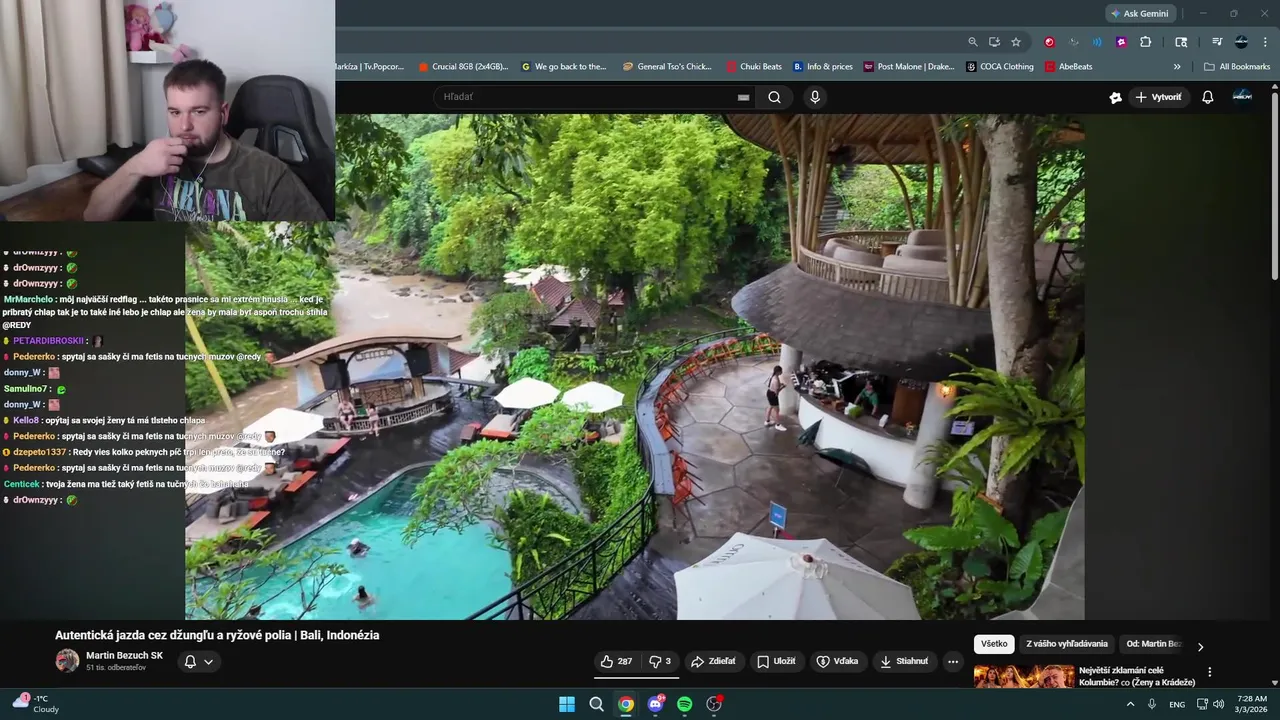The height and width of the screenshot is (720, 1280).
Task: Click Uložiť save button
Action: (x=776, y=661)
